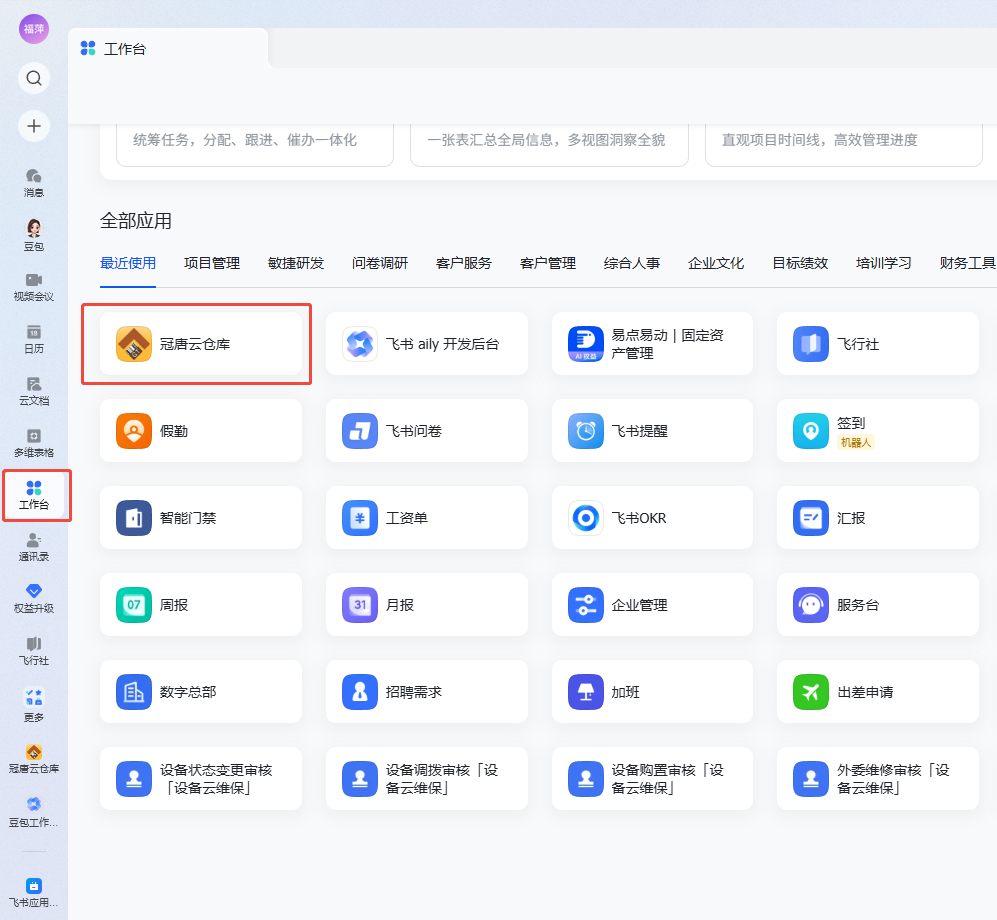Click the 工作台 window tab at top
The image size is (997, 920).
[x=168, y=48]
